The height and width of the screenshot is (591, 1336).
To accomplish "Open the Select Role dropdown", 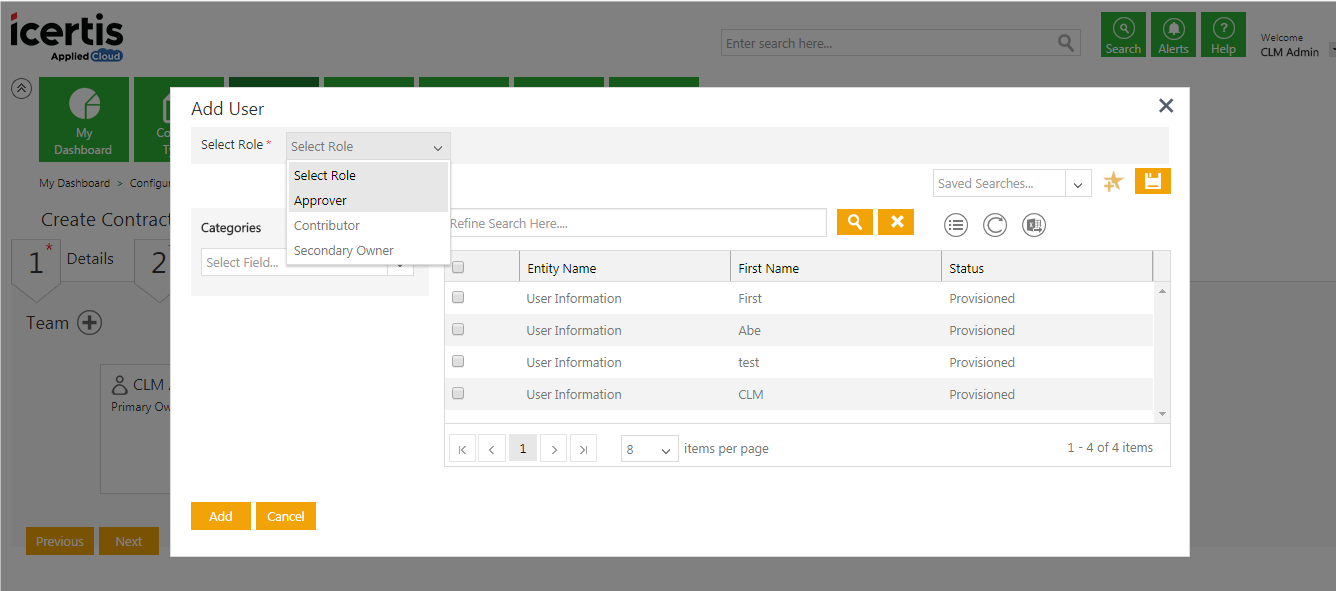I will pos(368,146).
